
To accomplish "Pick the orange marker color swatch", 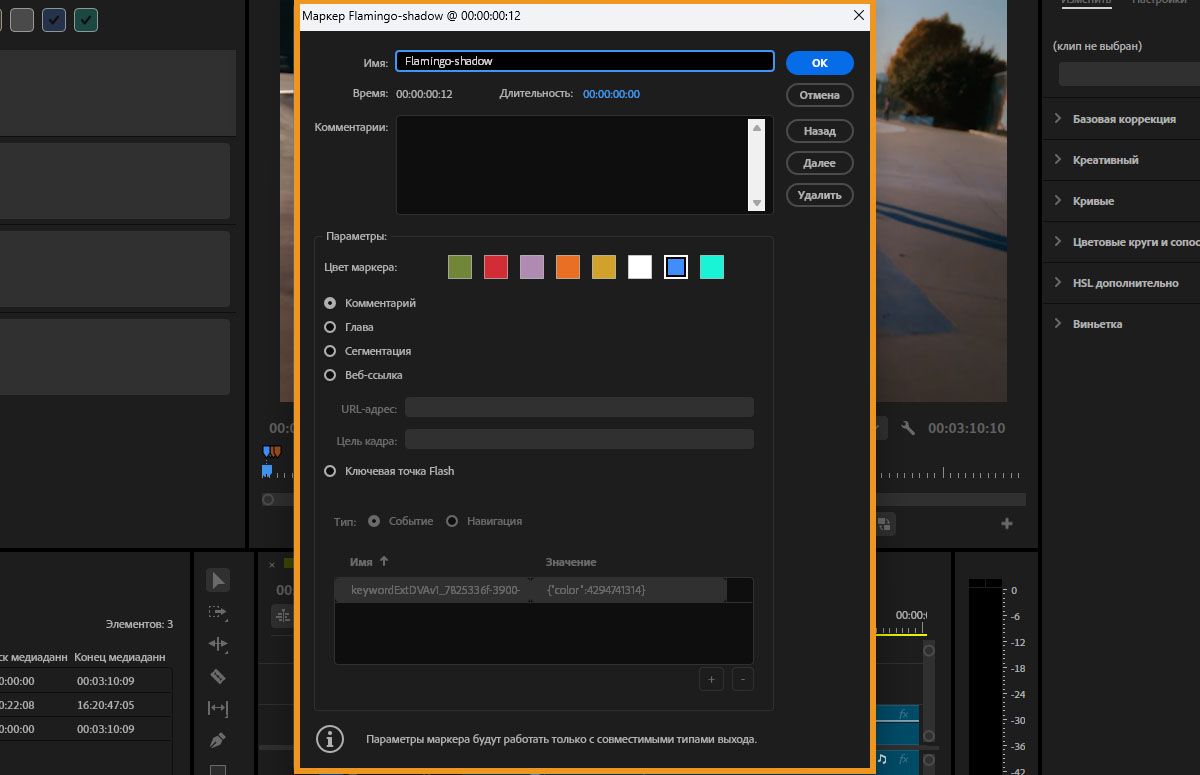I will click(567, 266).
